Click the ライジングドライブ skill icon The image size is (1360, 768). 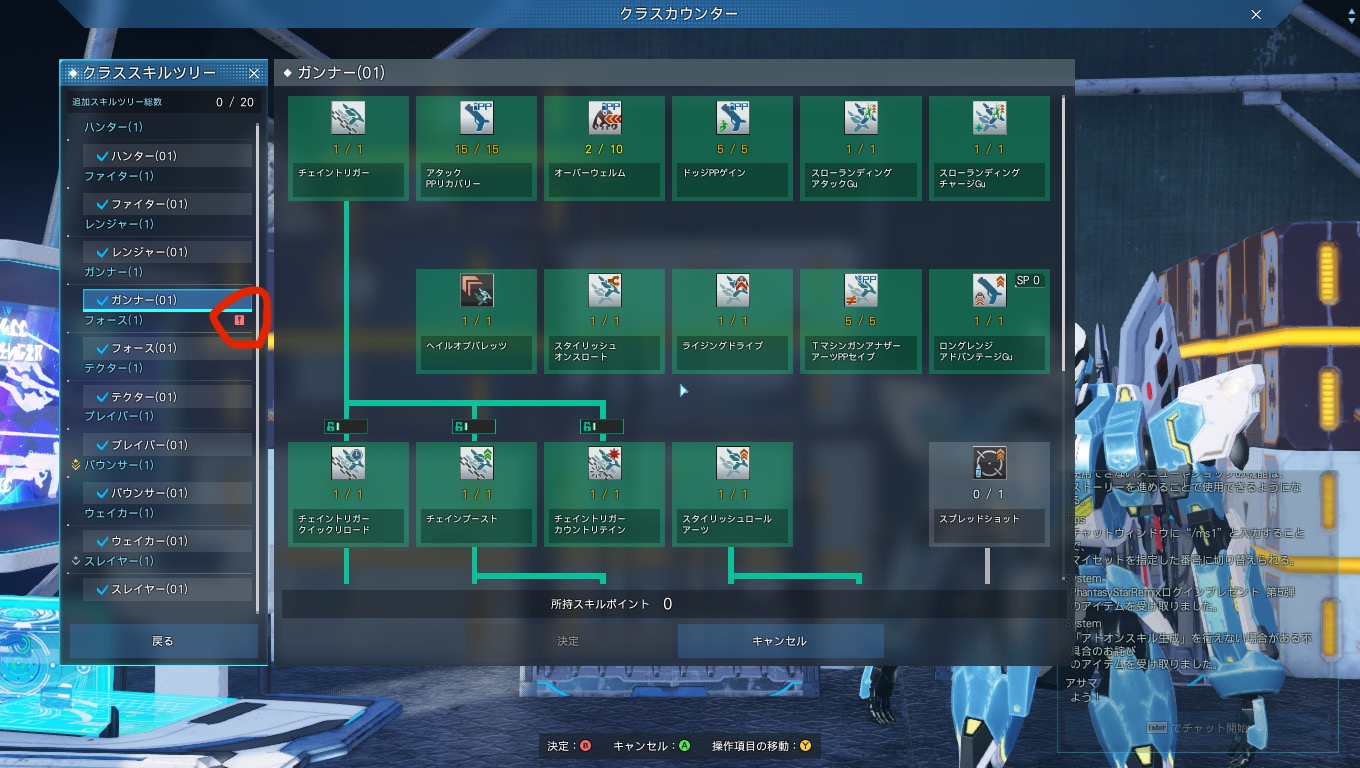(x=732, y=290)
